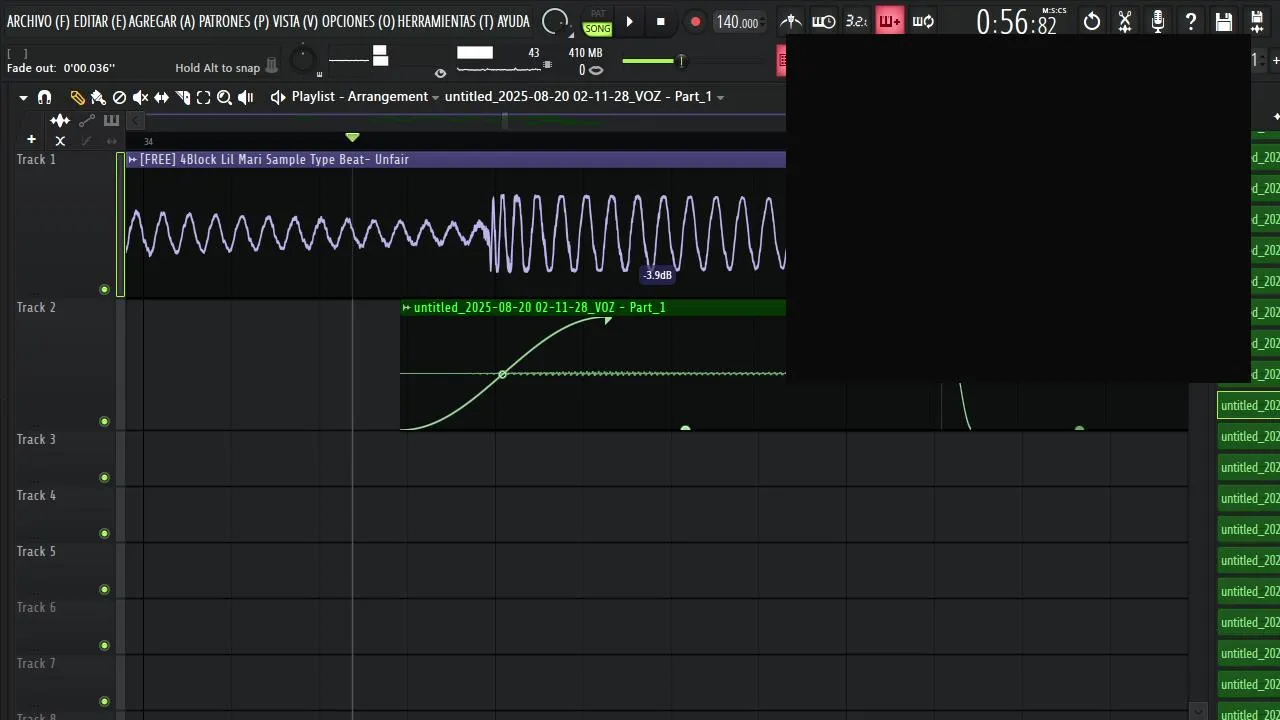Open PATRONES menu
Screen dimensions: 1280x720
pyautogui.click(x=234, y=22)
